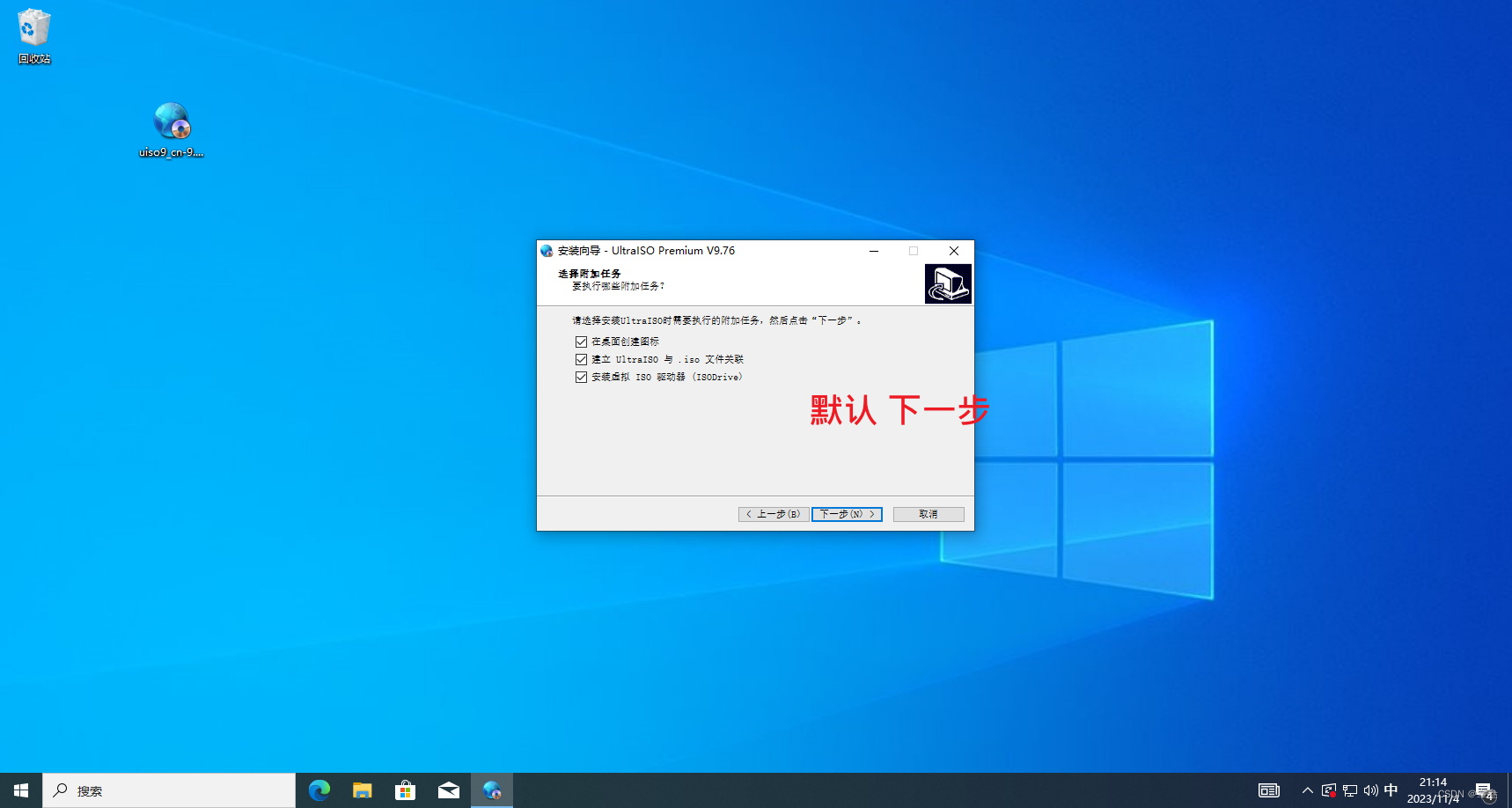Viewport: 1512px width, 808px height.
Task: Click the "建立 UltraISO 与 .iso 文件关联" label
Action: point(667,359)
